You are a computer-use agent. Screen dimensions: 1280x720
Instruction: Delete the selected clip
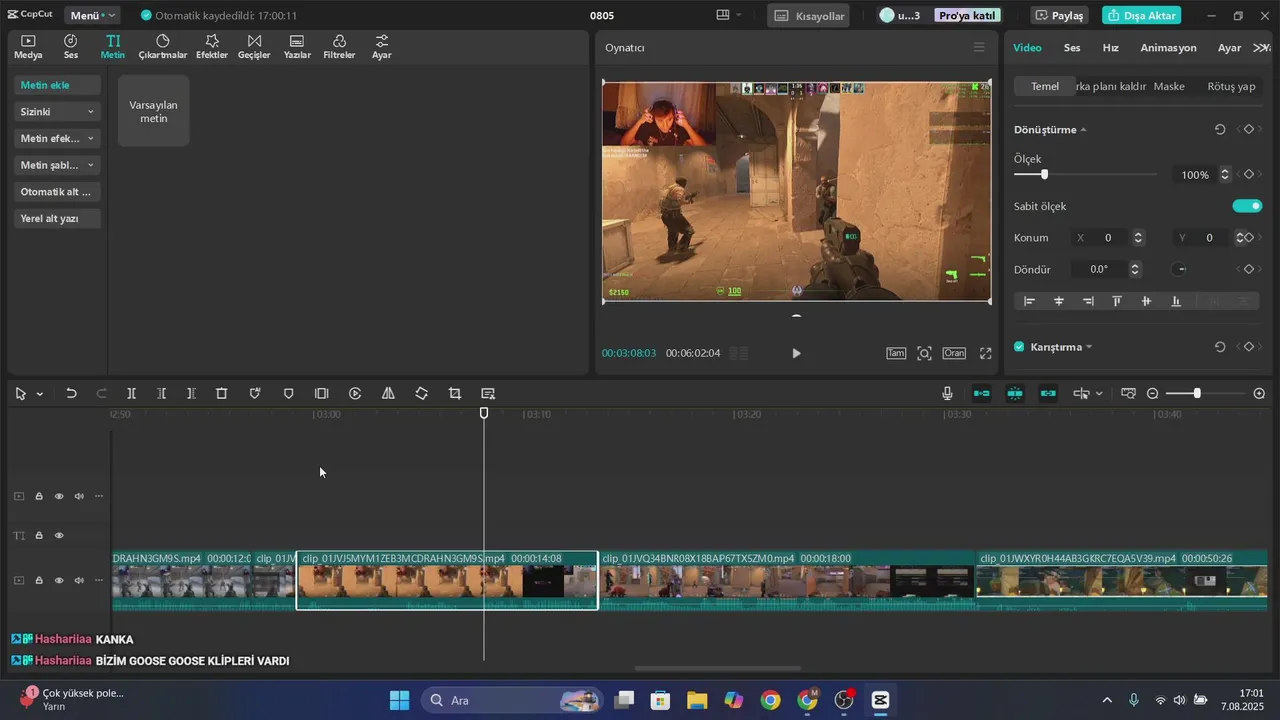pos(222,394)
